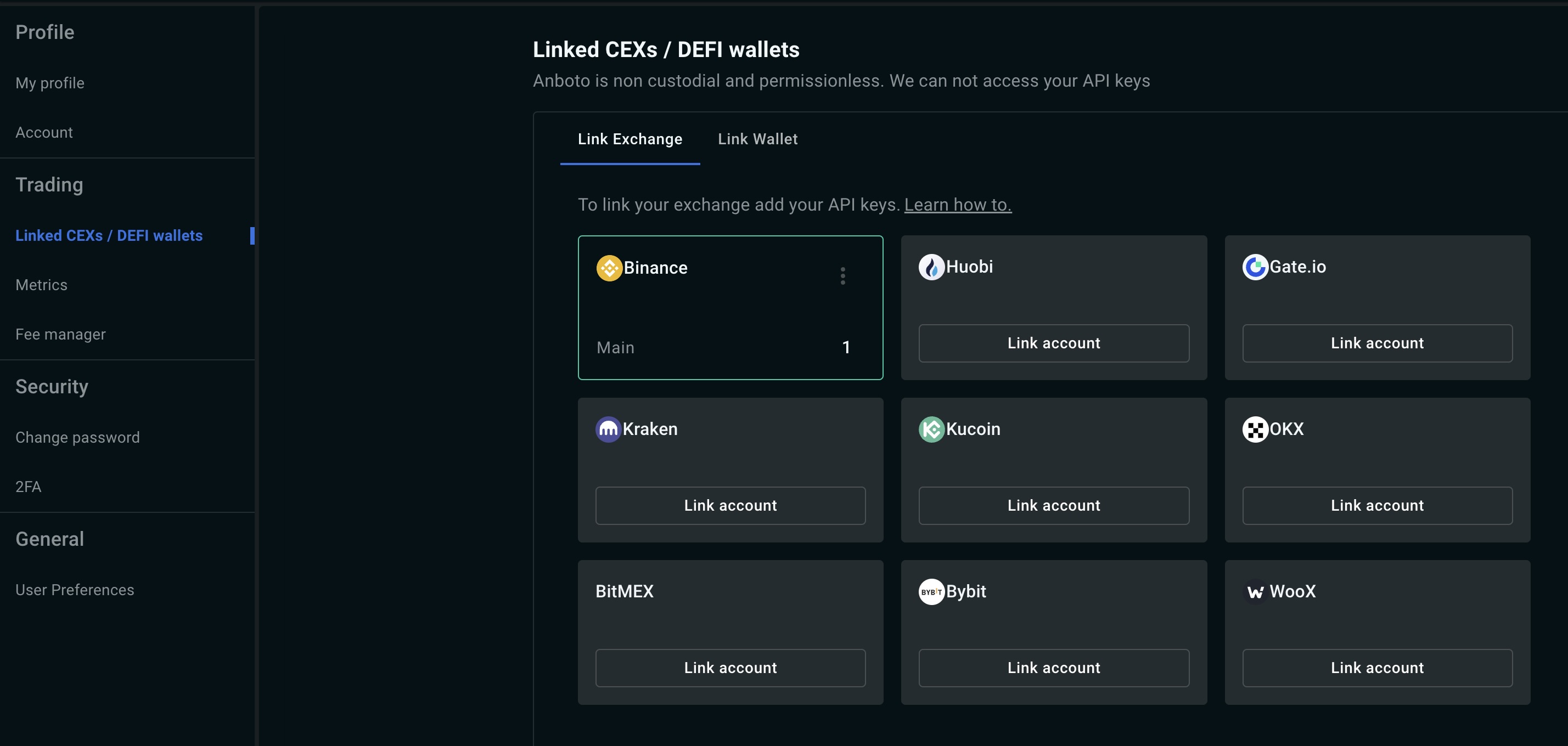
Task: Click the Gate.io logo icon
Action: click(1255, 267)
